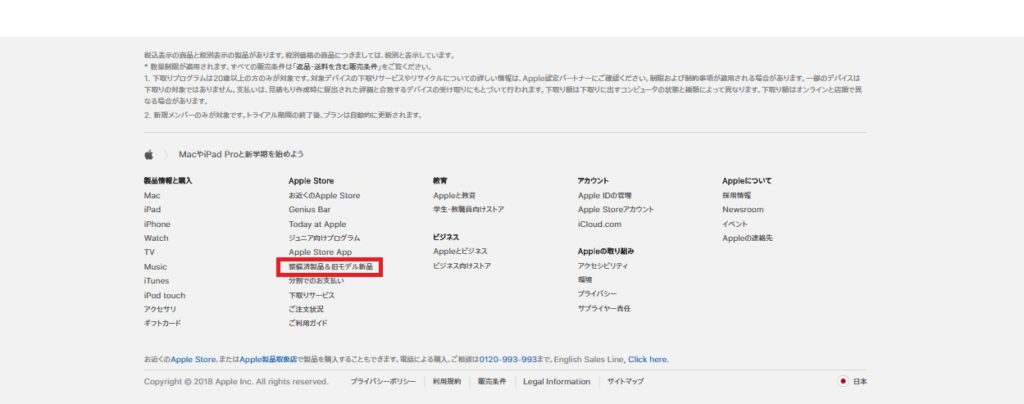The width and height of the screenshot is (1024, 404).
Task: Go to the サプライヤー責任 link
Action: [604, 308]
